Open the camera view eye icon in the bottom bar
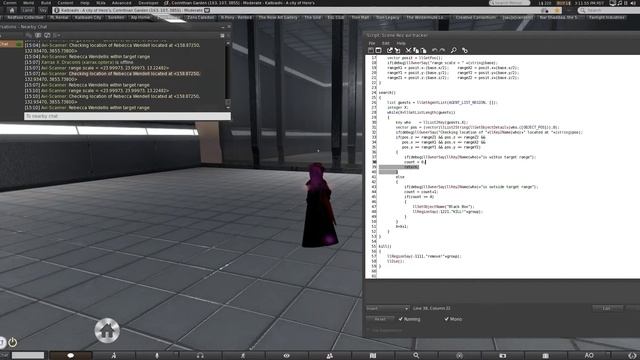This screenshot has height=360, width=640. coord(287,356)
